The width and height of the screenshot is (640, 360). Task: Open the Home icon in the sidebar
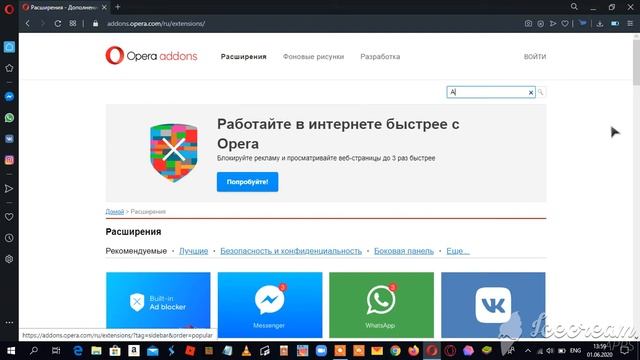9,47
